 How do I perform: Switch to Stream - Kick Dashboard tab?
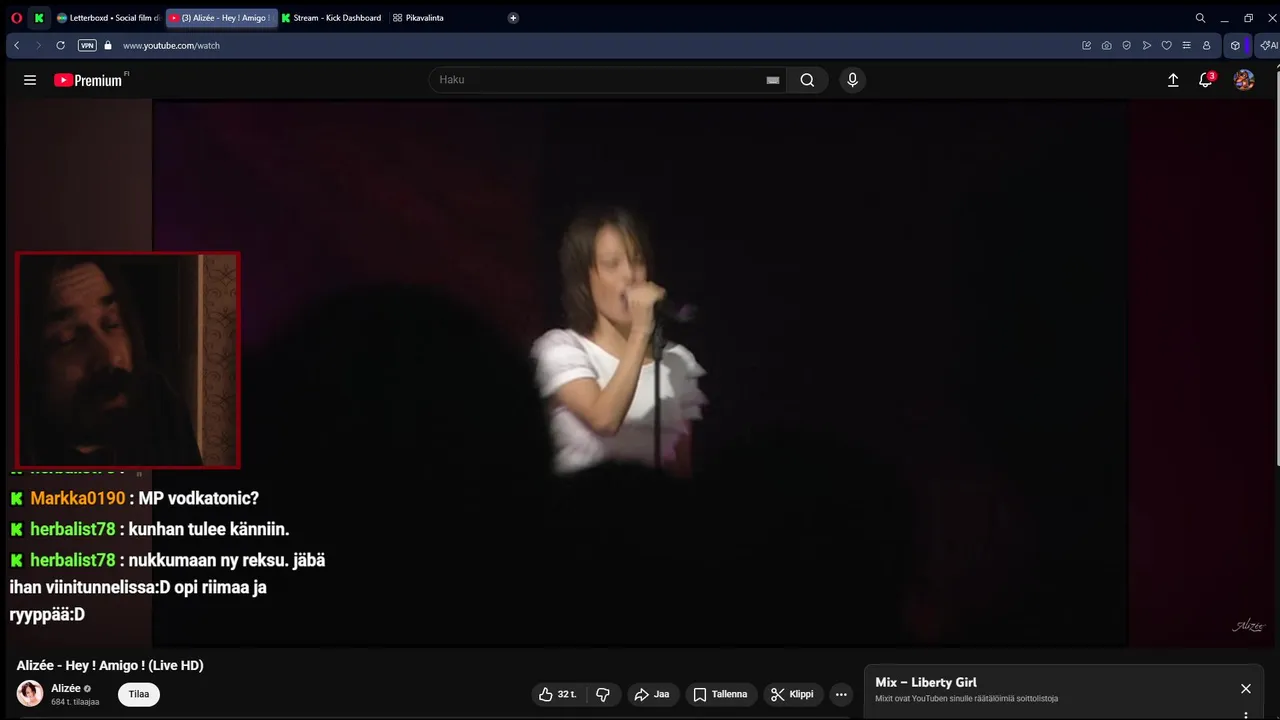pyautogui.click(x=332, y=18)
